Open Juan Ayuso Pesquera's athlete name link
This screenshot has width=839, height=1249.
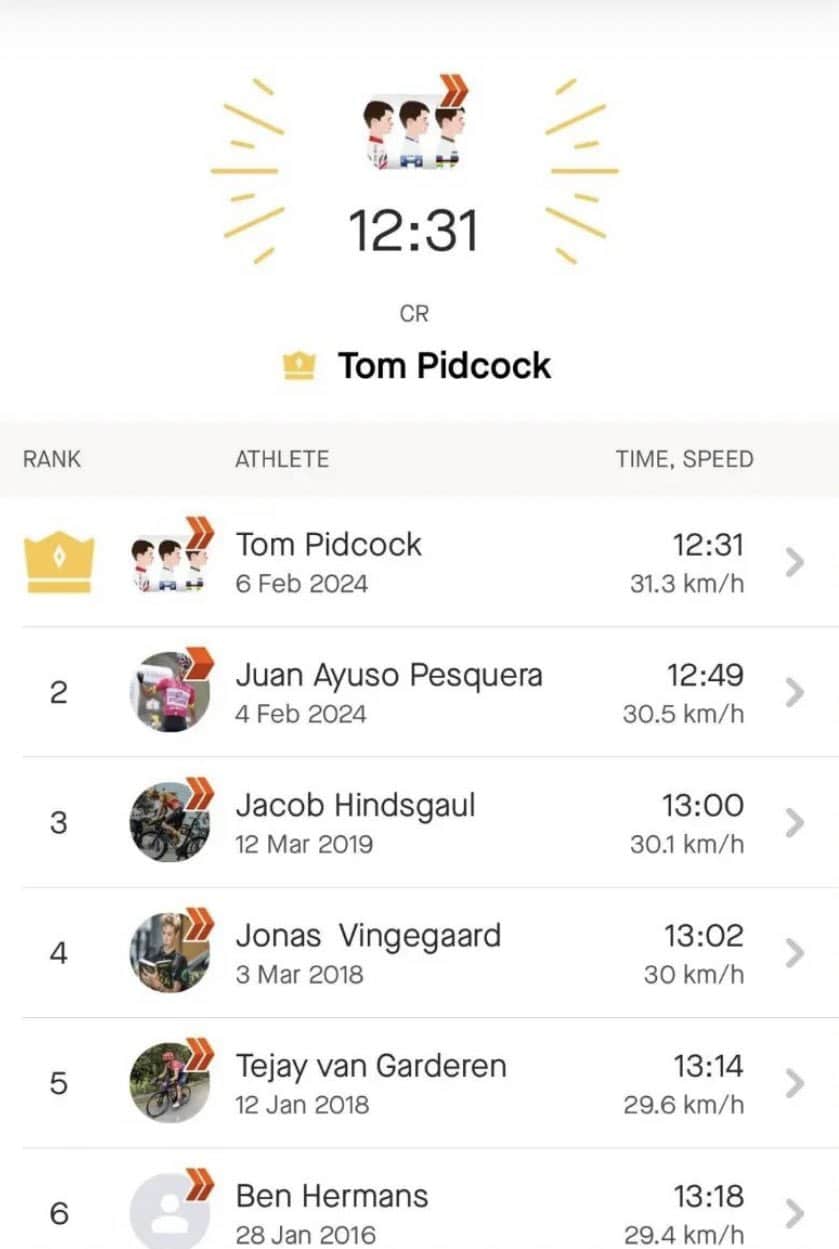click(x=389, y=675)
